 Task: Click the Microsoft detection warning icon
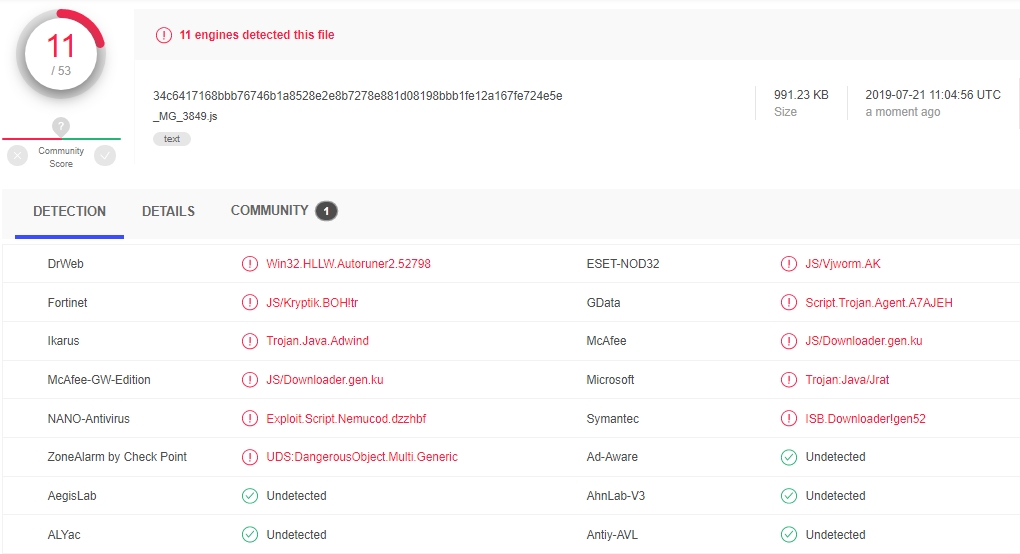(x=788, y=380)
